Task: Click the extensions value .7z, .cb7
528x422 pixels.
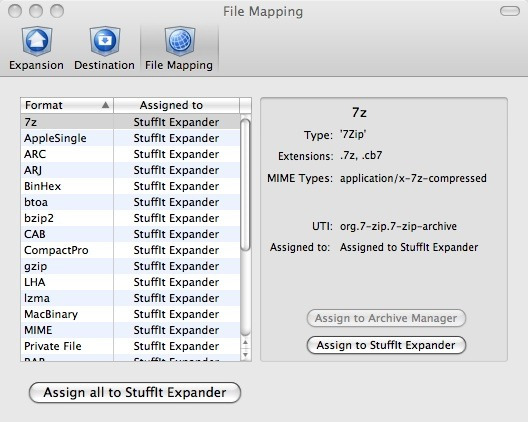Action: 361,156
